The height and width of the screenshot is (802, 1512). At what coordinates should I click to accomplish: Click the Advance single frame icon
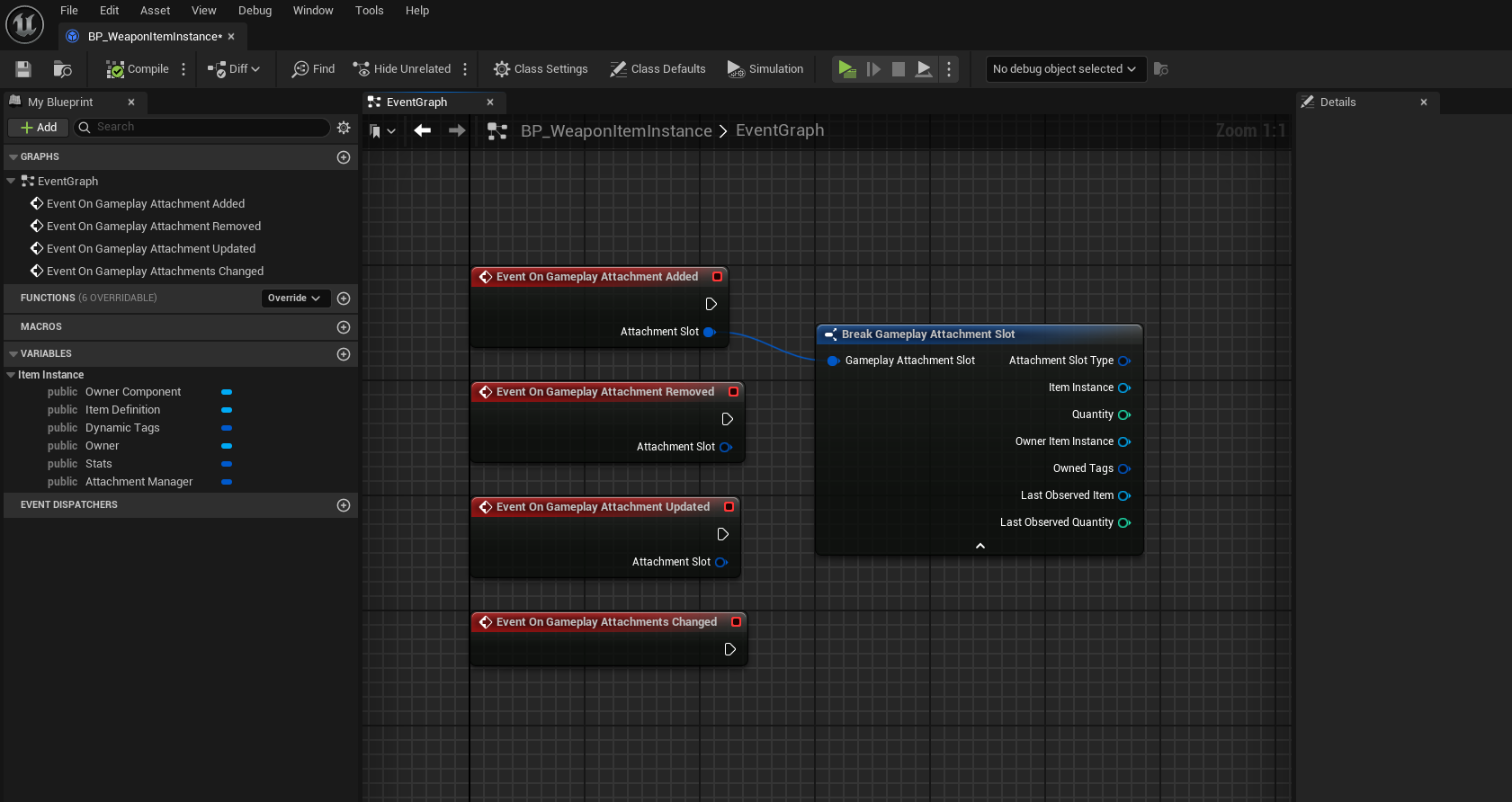873,69
